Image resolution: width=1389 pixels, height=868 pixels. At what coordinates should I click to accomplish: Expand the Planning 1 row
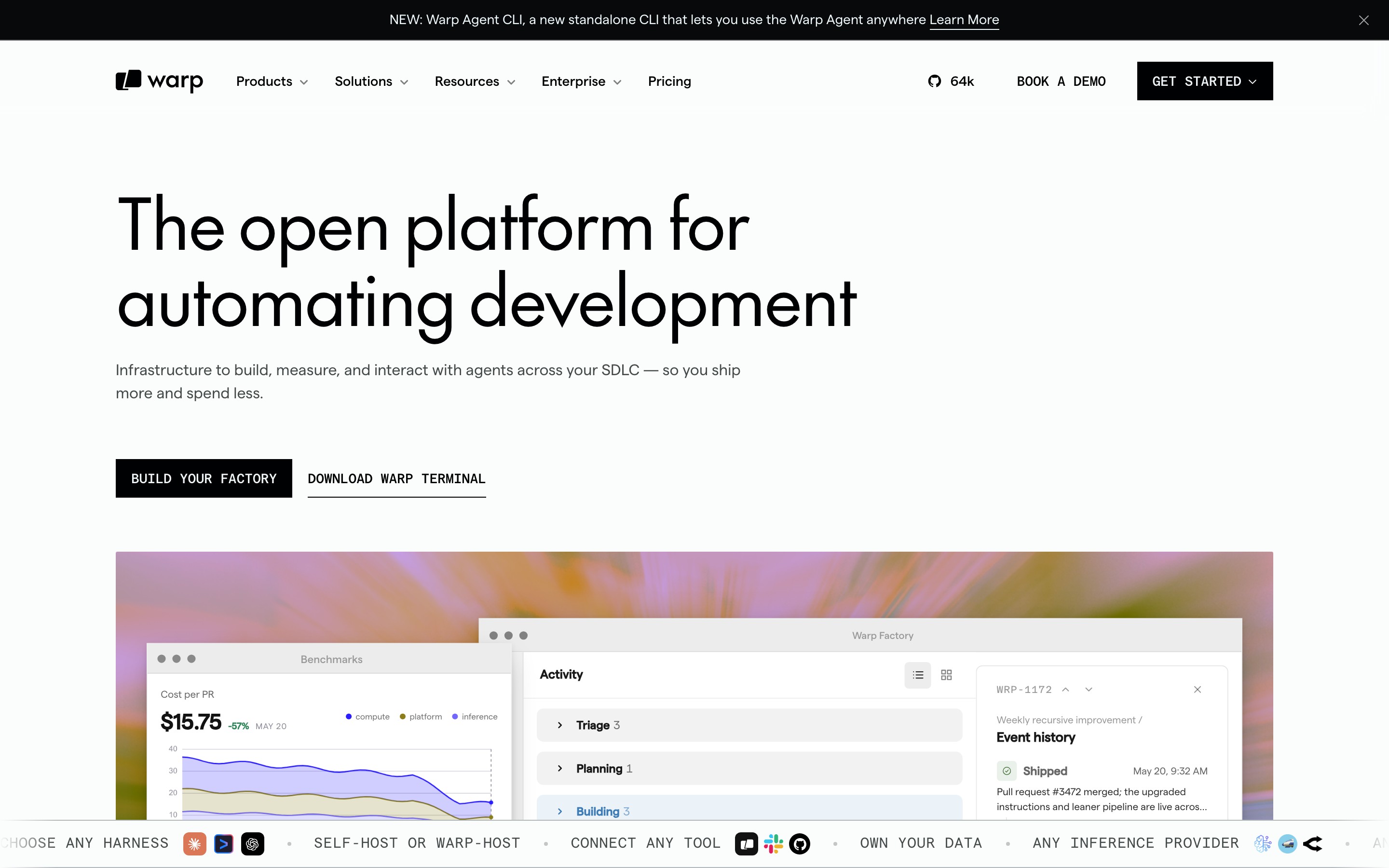point(749,768)
